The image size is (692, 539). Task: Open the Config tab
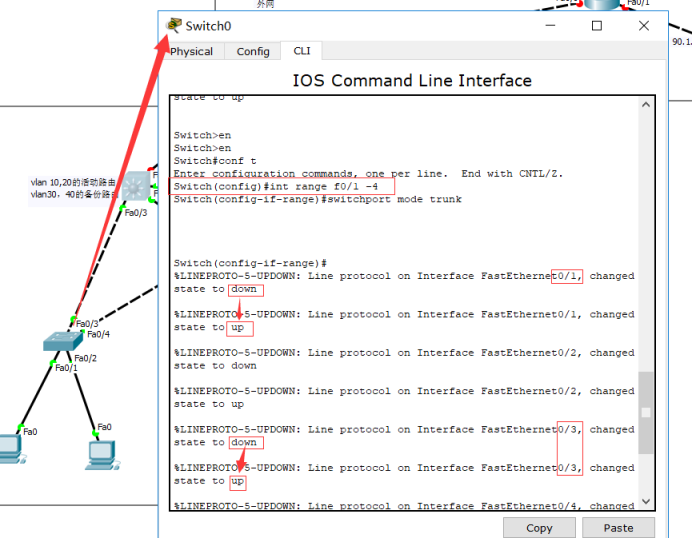pos(253,52)
